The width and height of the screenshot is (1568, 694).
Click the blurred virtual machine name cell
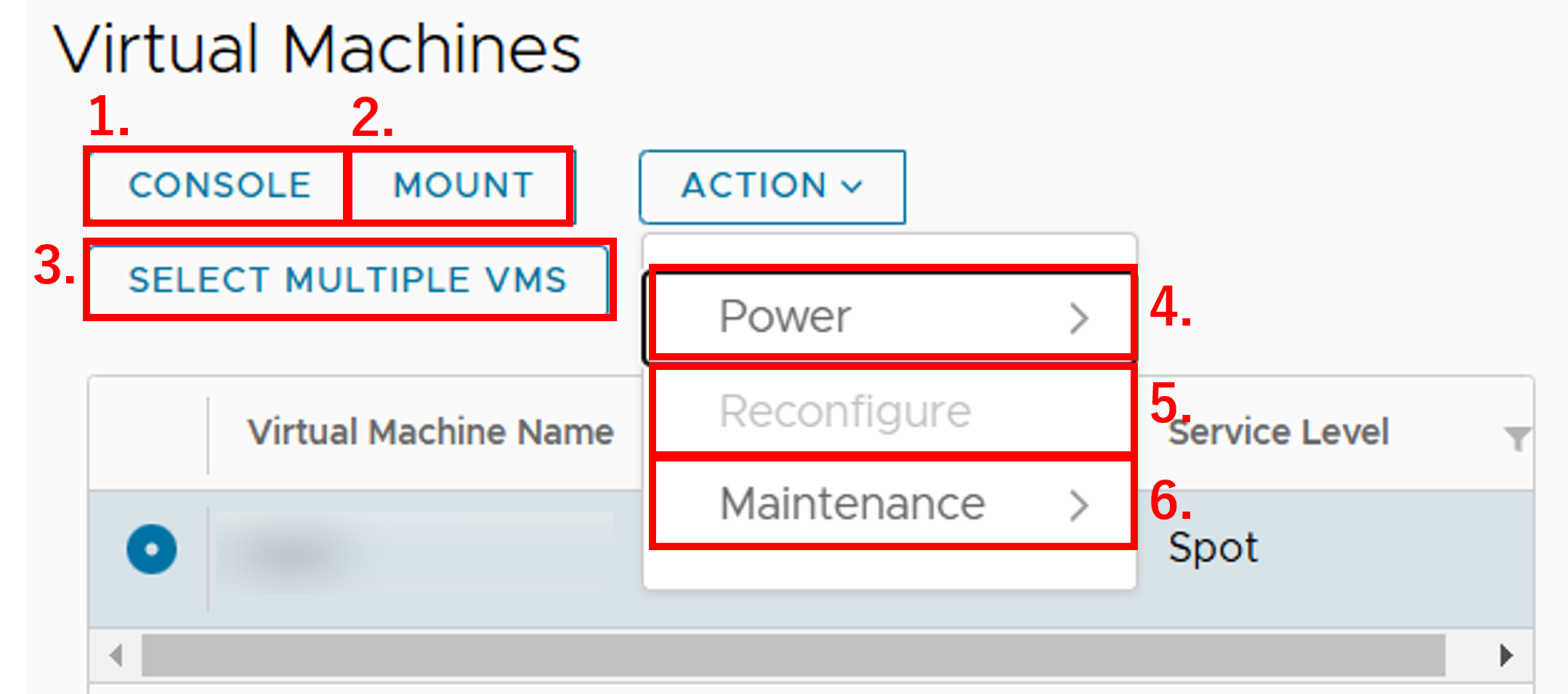pos(414,551)
